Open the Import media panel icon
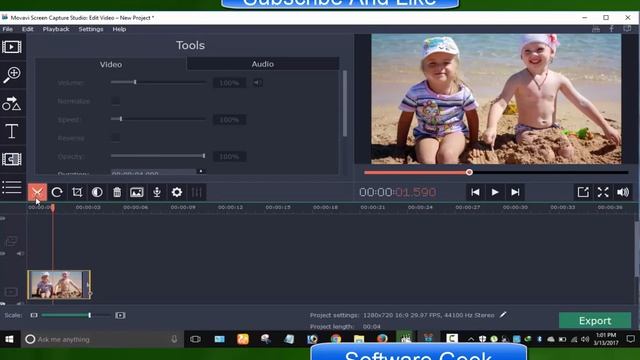The image size is (640, 360). tap(12, 47)
